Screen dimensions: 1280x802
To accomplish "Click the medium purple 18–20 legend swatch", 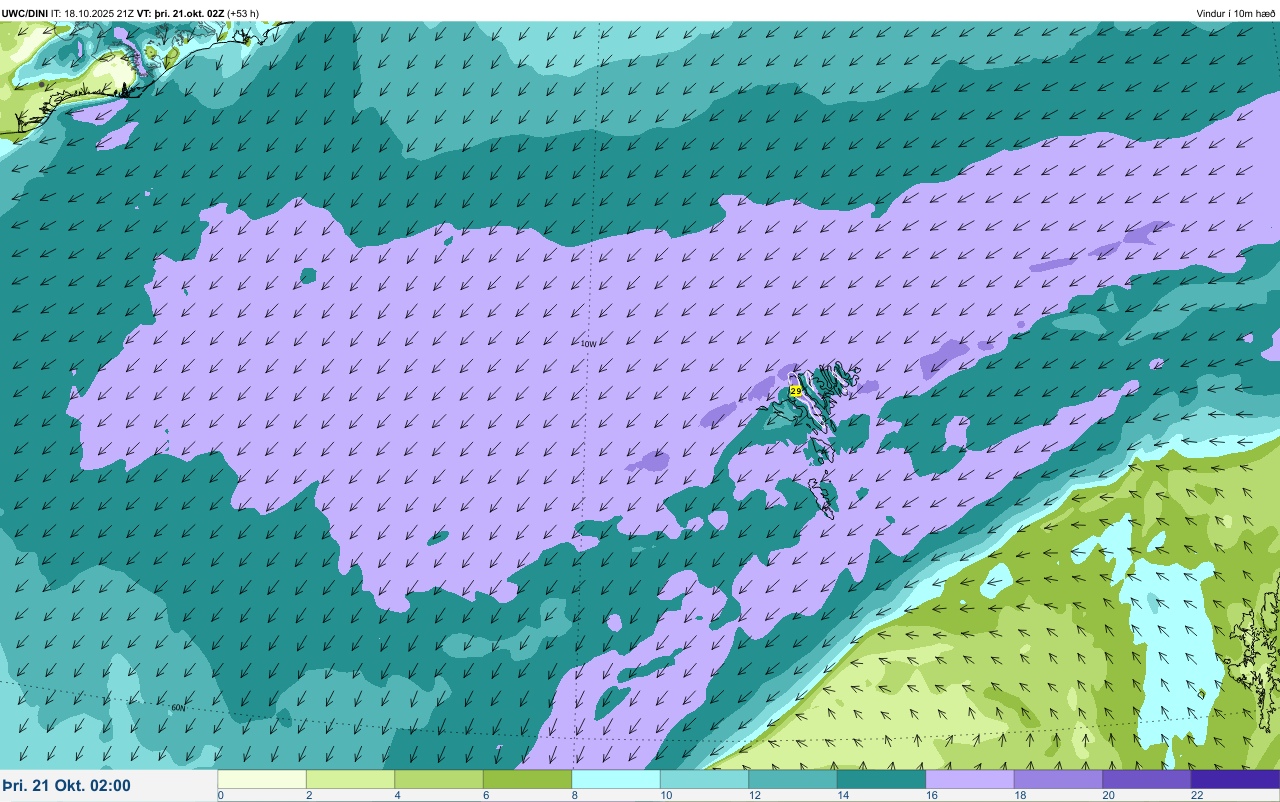I will click(x=1058, y=779).
